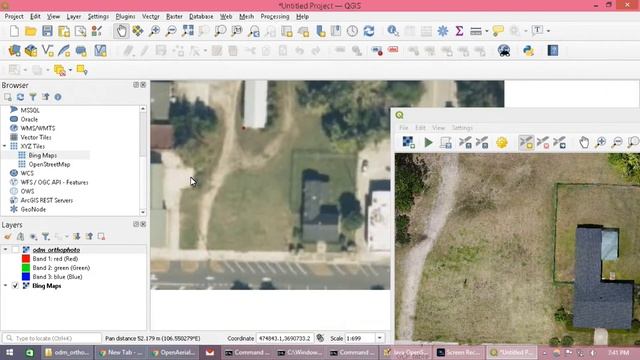Viewport: 640px width, 360px height.
Task: Open the Processing menu
Action: (x=275, y=17)
